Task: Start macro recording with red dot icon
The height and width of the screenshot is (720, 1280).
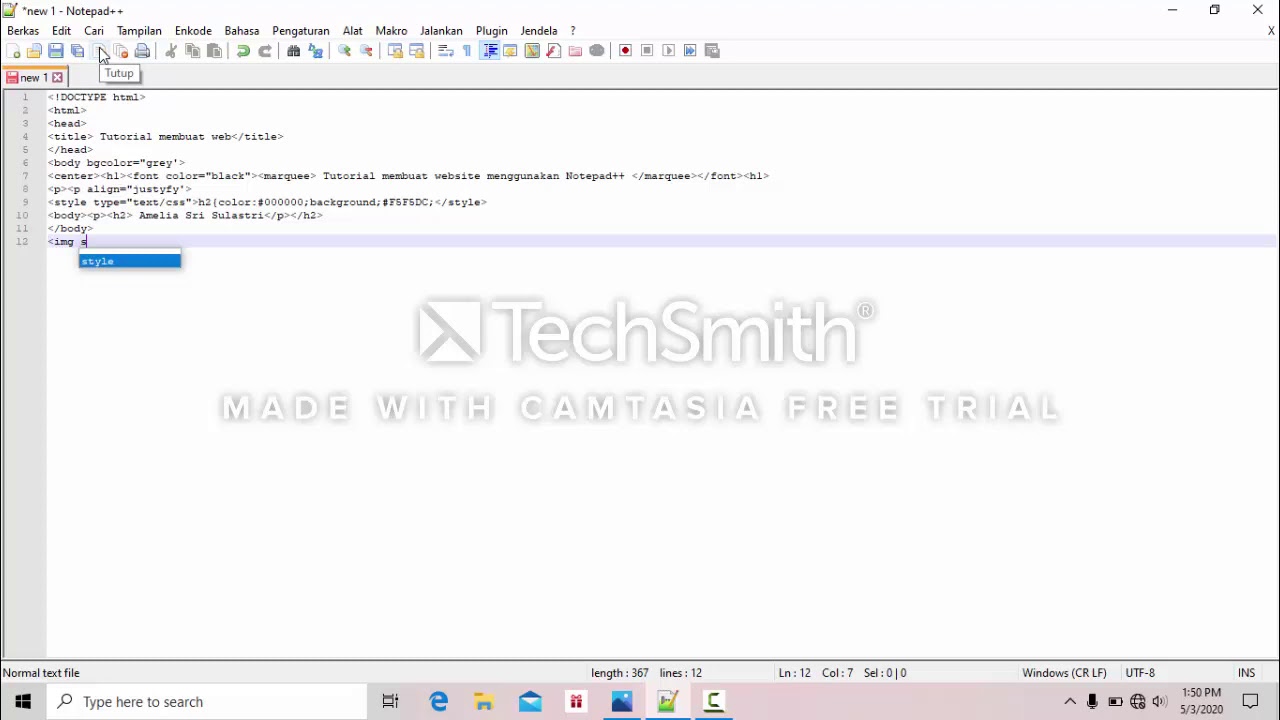Action: (x=626, y=51)
